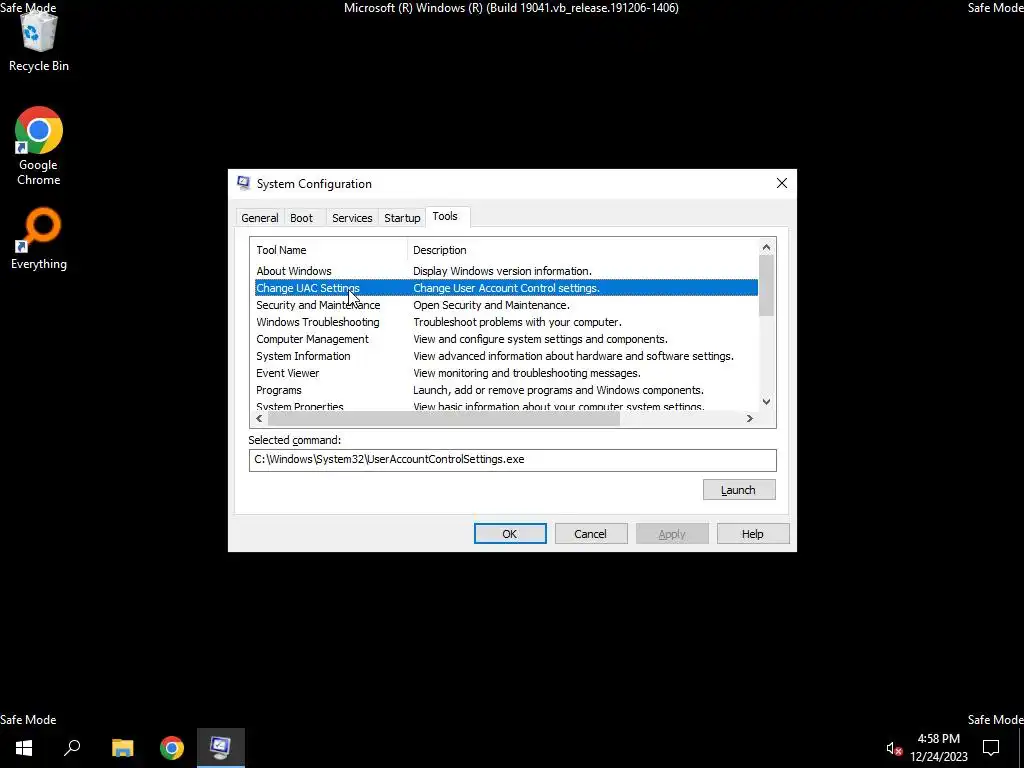The width and height of the screenshot is (1024, 768).
Task: Click 'Troubleshoot problems with your computer.' text
Action: (517, 322)
